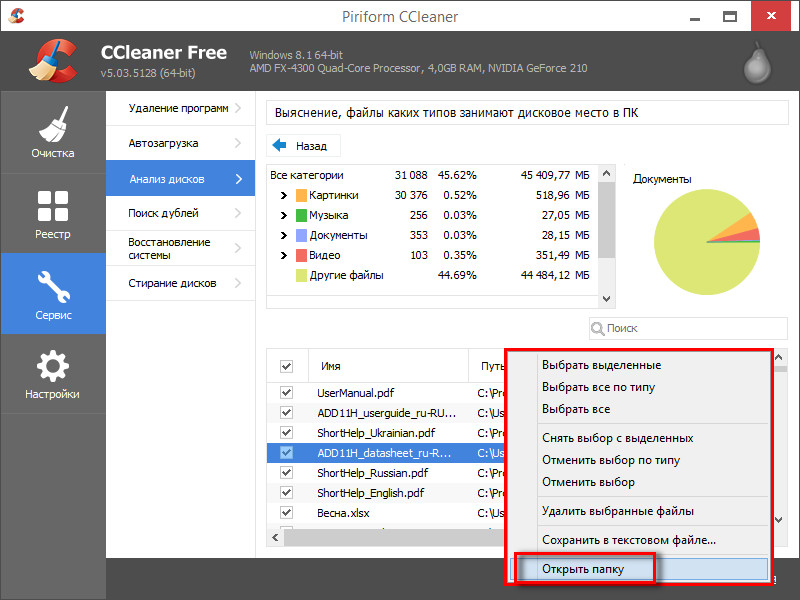This screenshot has width=800, height=600.
Task: Click the green Музыка color swatch
Action: 302,215
